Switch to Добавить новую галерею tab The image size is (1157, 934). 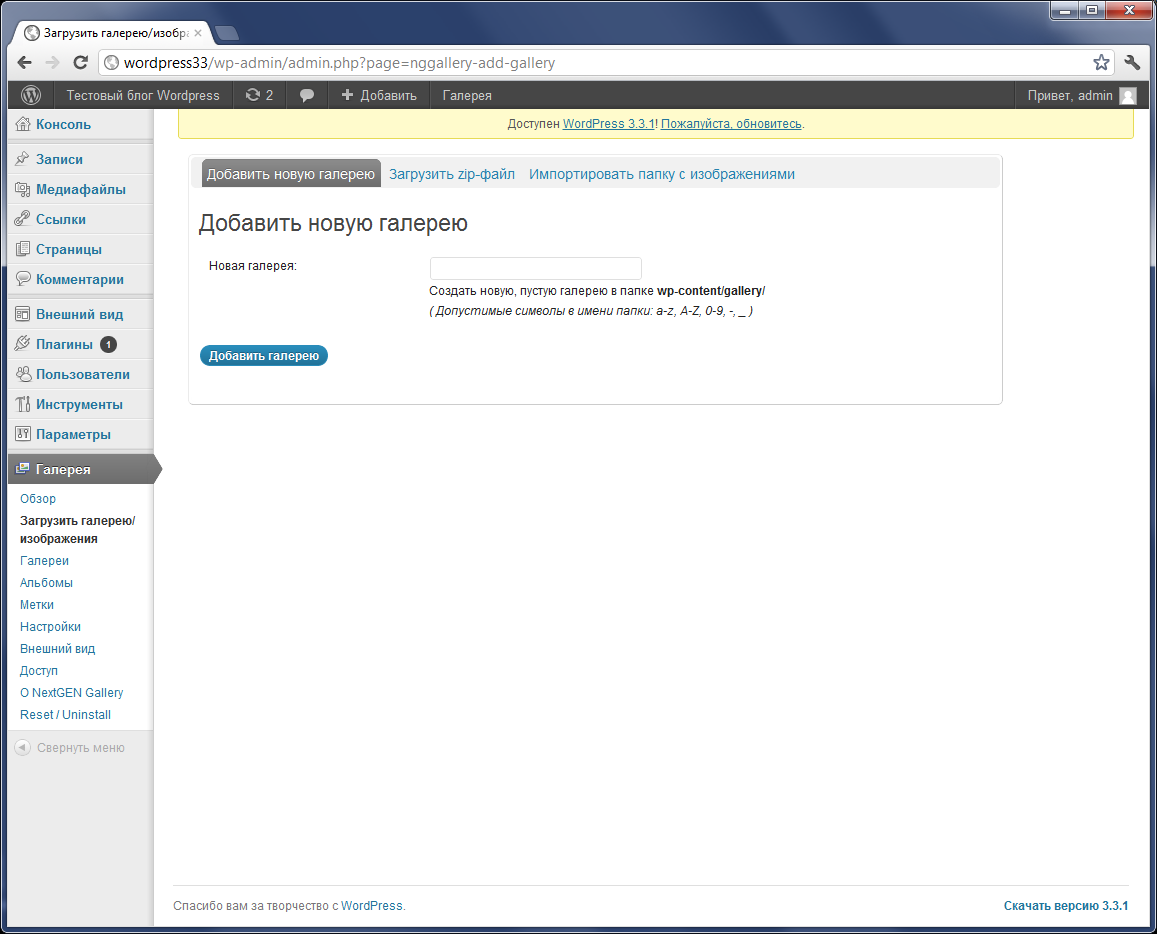[291, 174]
